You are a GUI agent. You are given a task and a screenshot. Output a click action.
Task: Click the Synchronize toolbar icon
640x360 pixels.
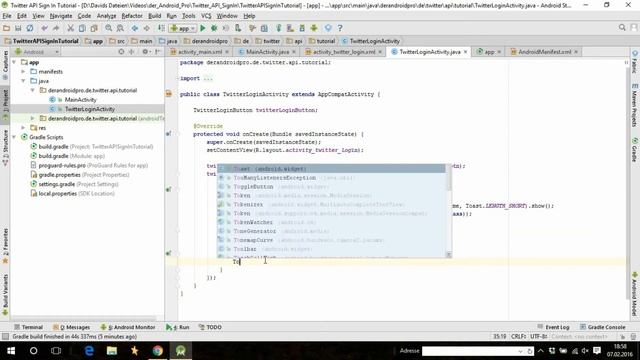(30, 28)
